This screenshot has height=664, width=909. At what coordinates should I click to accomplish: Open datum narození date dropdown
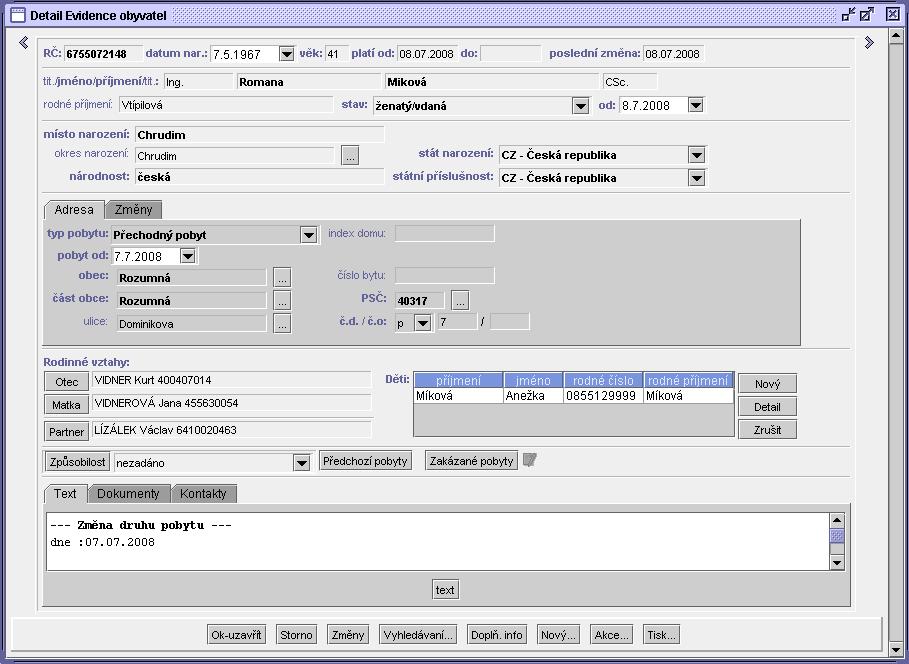tap(287, 54)
